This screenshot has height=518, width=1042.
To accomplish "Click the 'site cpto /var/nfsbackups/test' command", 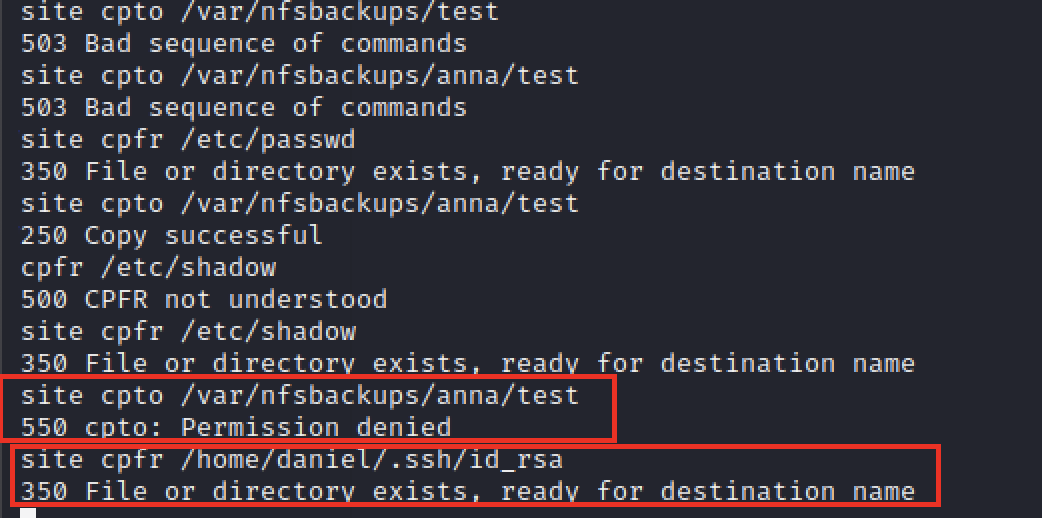I will pyautogui.click(x=259, y=11).
